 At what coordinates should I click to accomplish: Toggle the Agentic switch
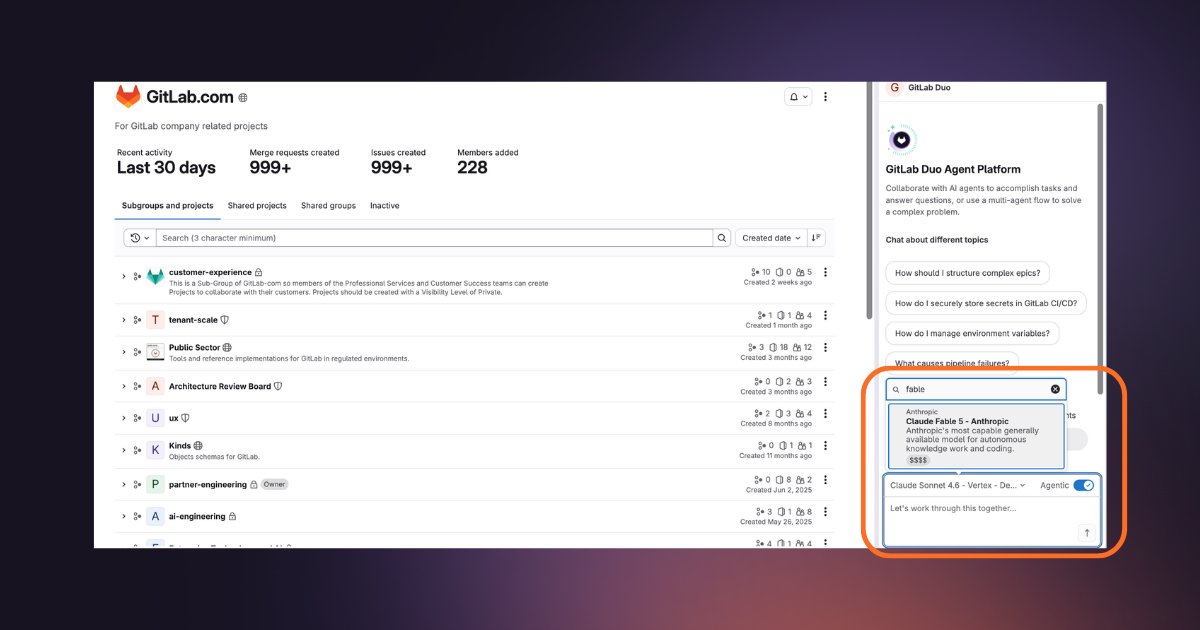(x=1083, y=485)
